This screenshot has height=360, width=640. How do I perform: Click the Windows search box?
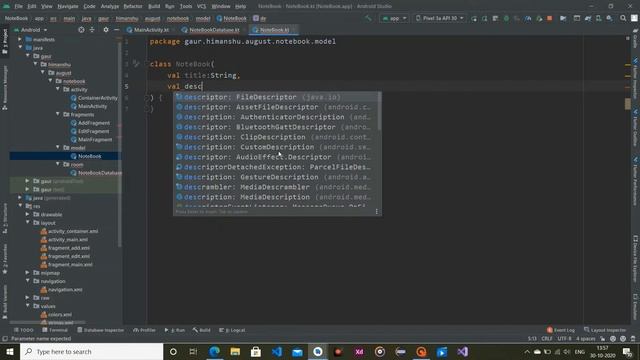tap(92, 351)
